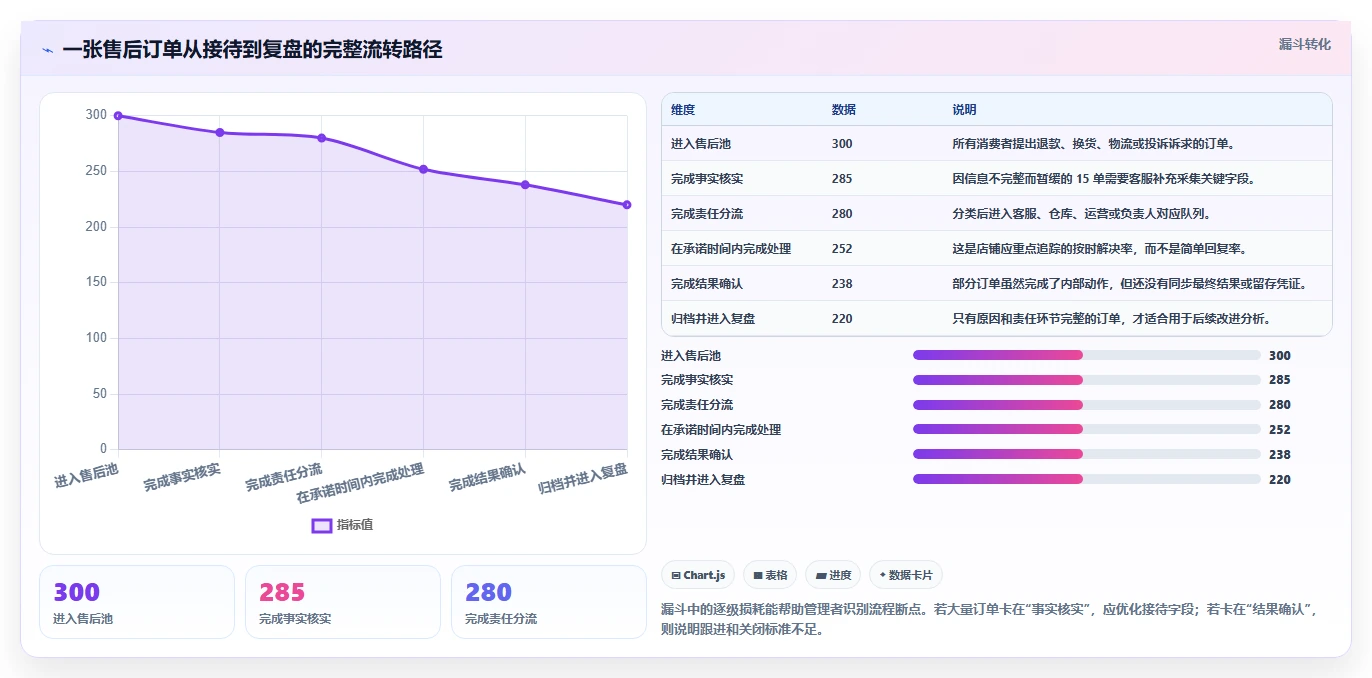The height and width of the screenshot is (678, 1372).
Task: Click the 维度 column header
Action: [x=683, y=110]
